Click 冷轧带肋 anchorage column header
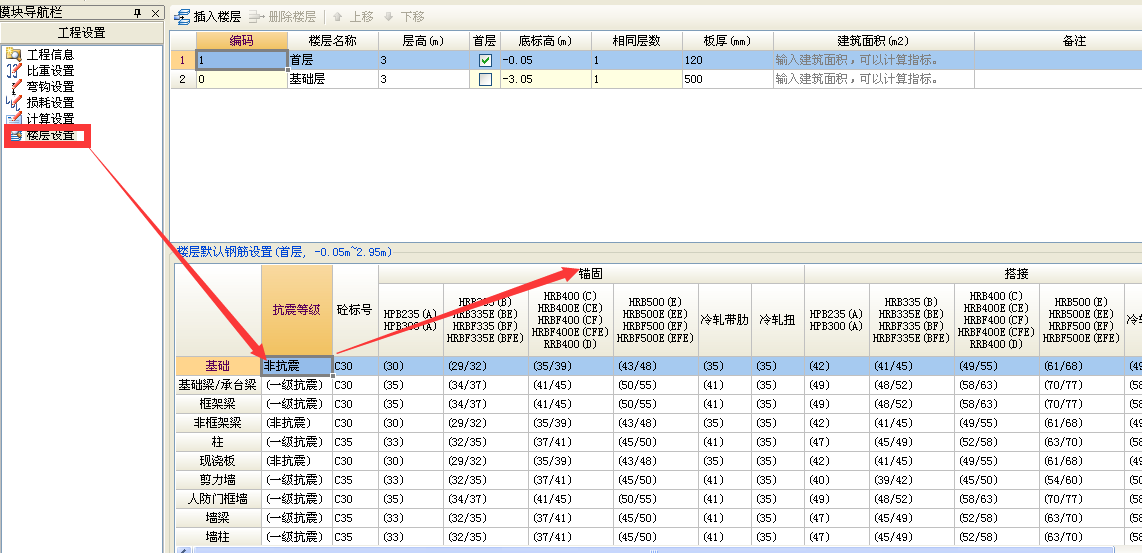This screenshot has height=553, width=1142. [725, 319]
